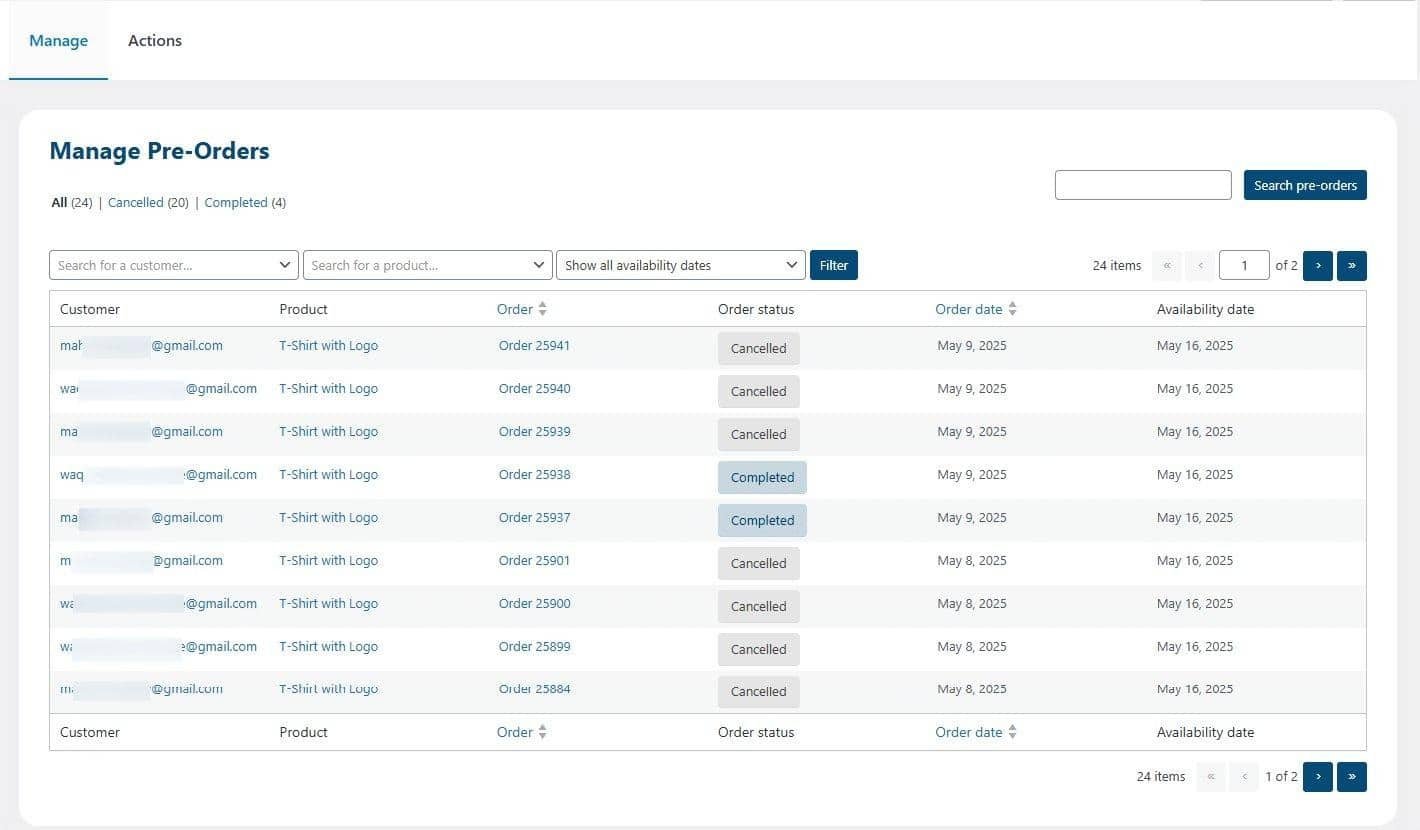Open Order 25899 link
This screenshot has width=1420, height=830.
534,647
